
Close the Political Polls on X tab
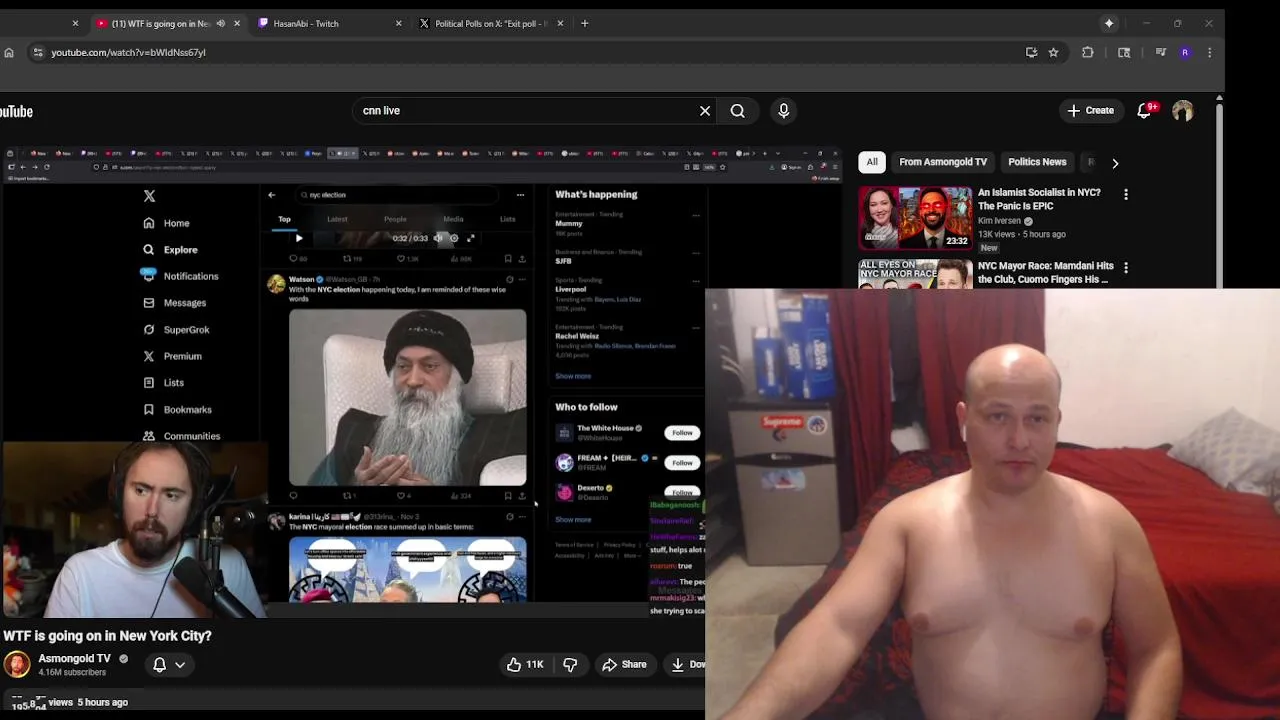(x=560, y=23)
